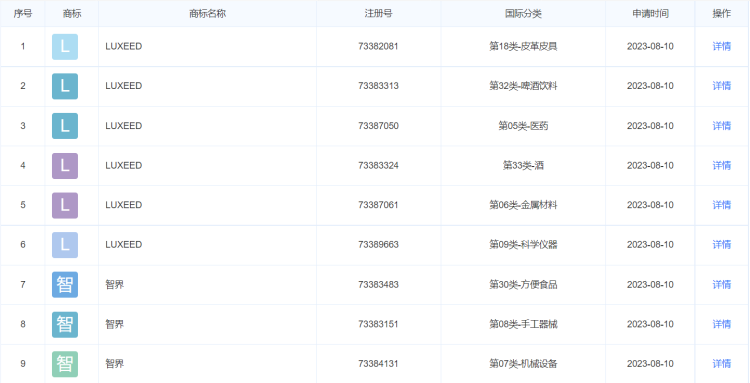Click the LUXEED name in row 4

(123, 165)
